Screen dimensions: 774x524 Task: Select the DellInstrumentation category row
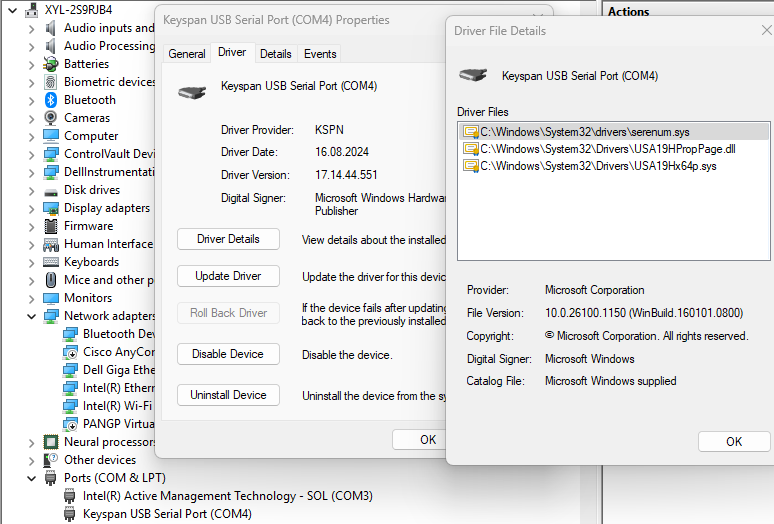(x=109, y=172)
